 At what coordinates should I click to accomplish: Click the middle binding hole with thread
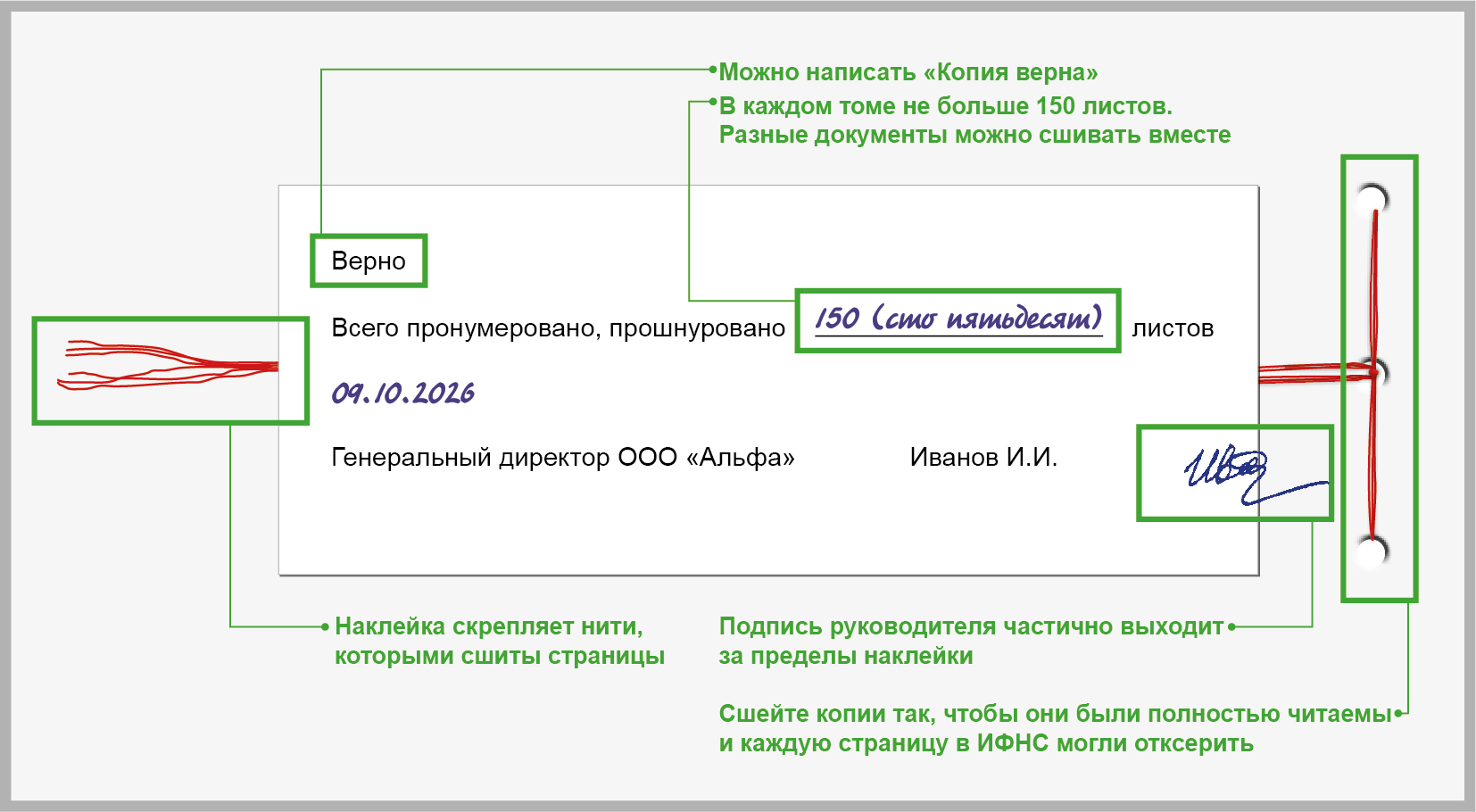point(1376,373)
